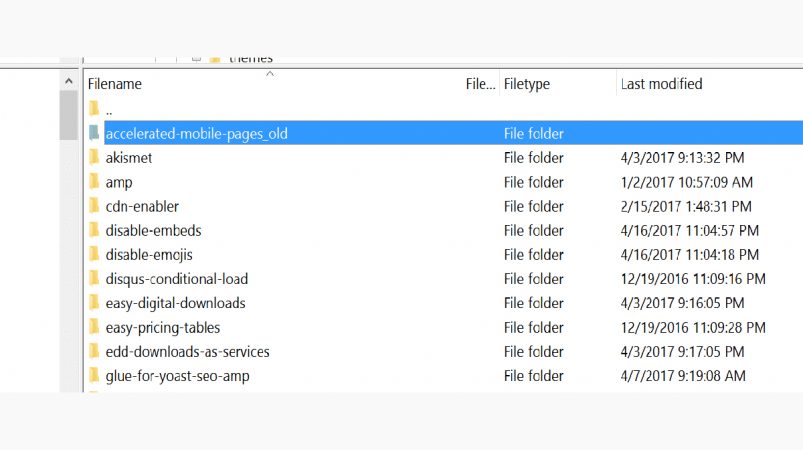The height and width of the screenshot is (450, 803).
Task: Sort by the File size column header
Action: [x=480, y=83]
